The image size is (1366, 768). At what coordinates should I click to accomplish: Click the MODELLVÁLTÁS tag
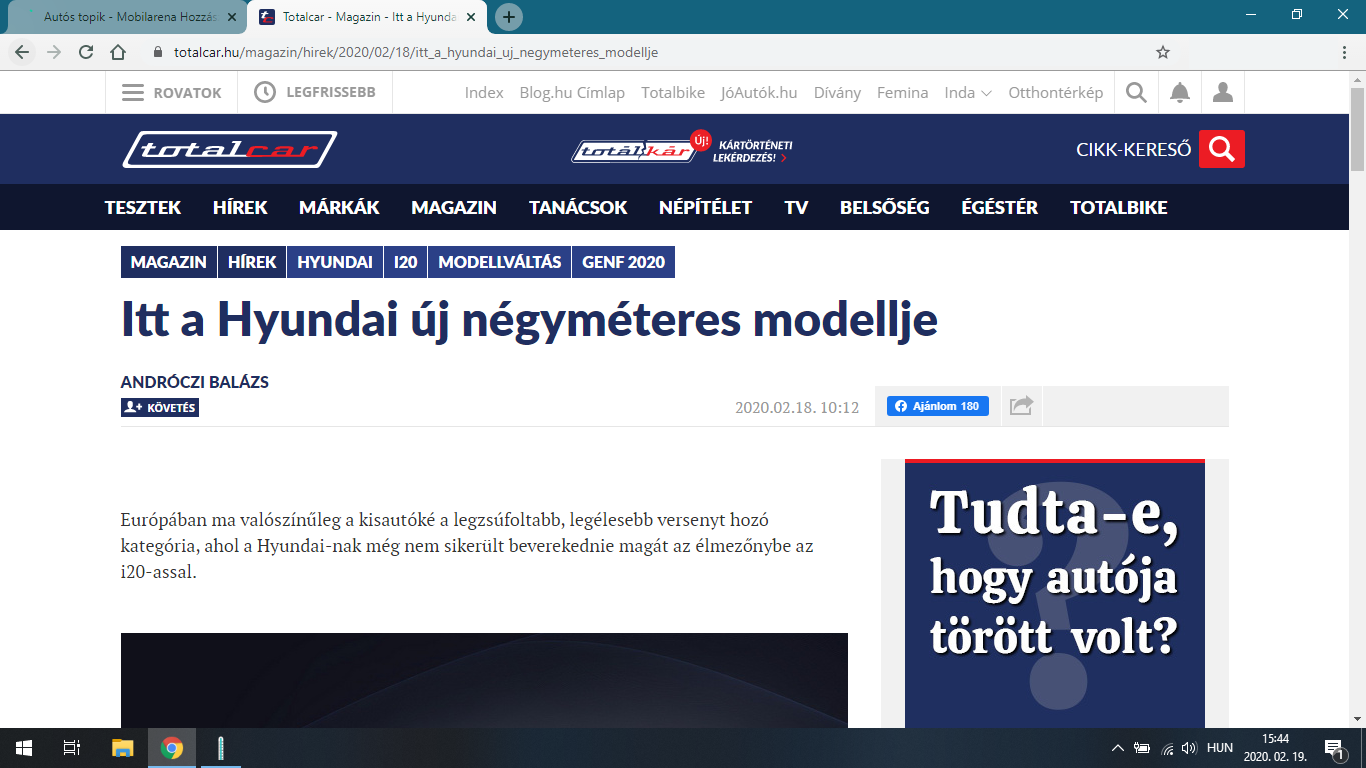point(500,262)
